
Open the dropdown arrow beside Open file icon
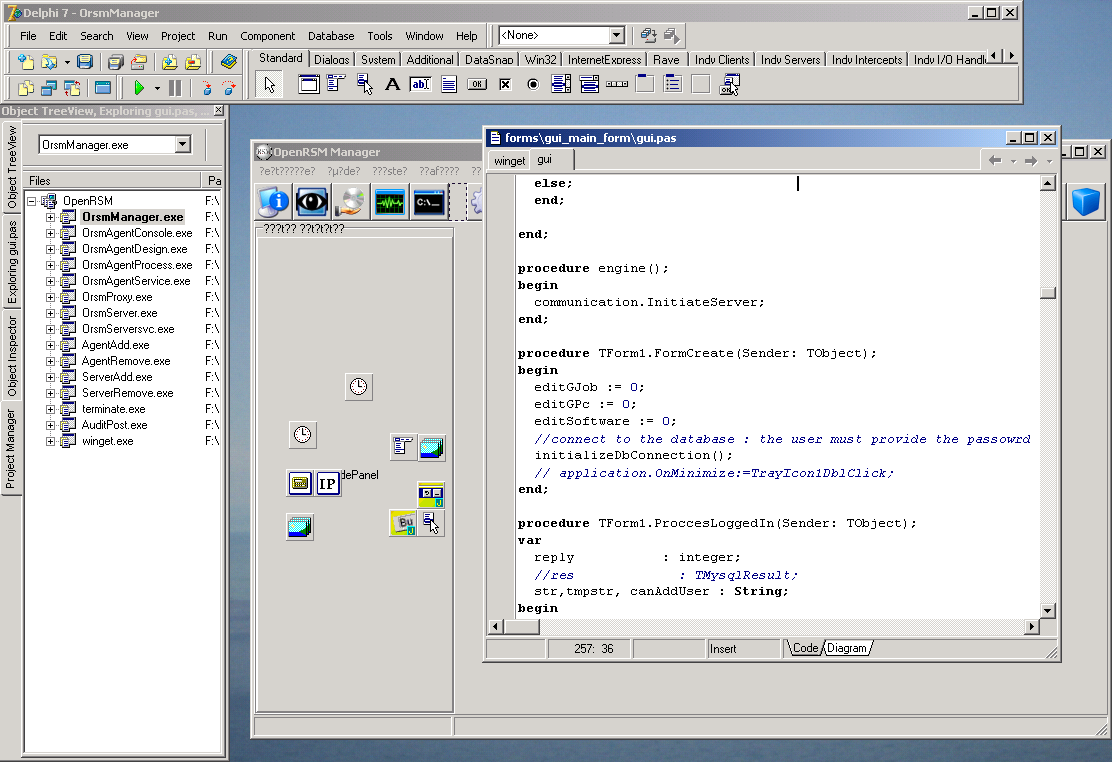point(67,62)
